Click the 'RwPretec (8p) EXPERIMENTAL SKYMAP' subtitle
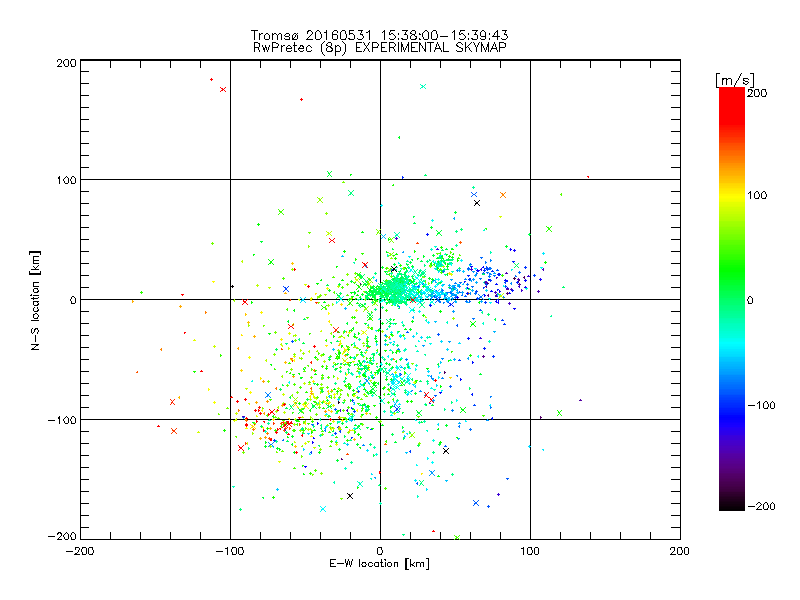 [380, 48]
